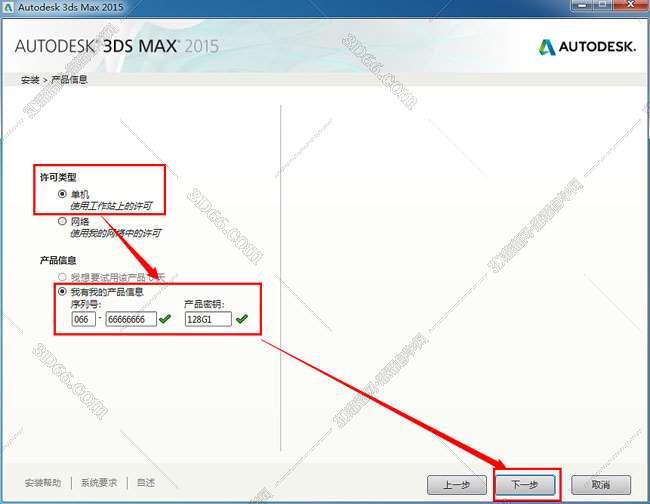Click the green checkmark beside the serial number
650x504 pixels.
[165, 319]
